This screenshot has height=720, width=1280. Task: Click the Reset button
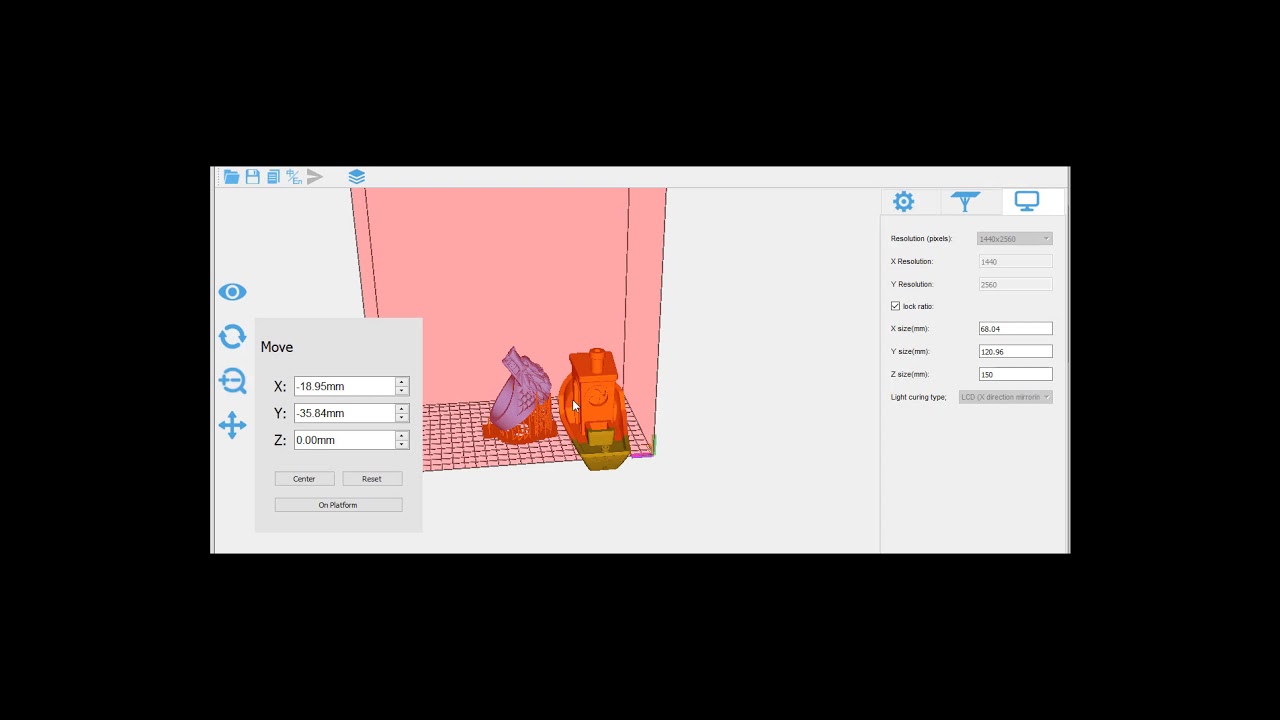tap(372, 479)
